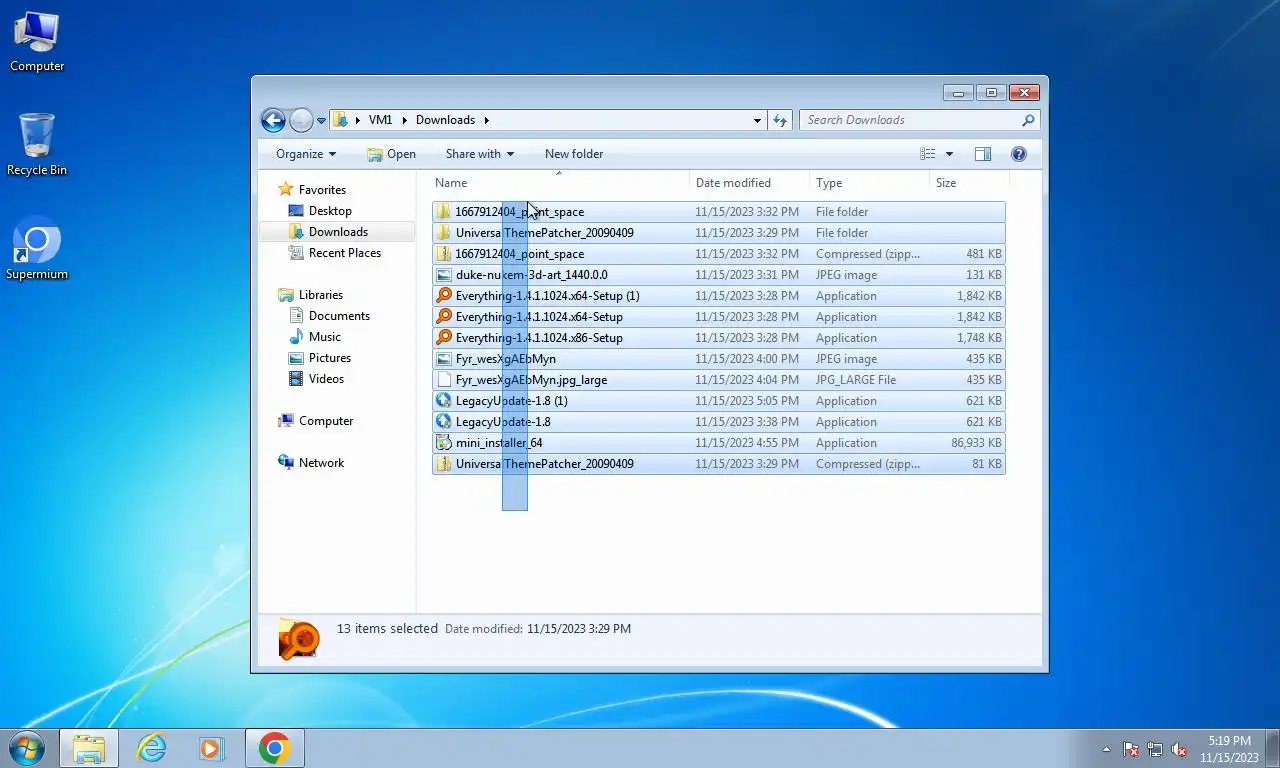Open the More view options dropdown
The width and height of the screenshot is (1280, 768).
tap(949, 154)
